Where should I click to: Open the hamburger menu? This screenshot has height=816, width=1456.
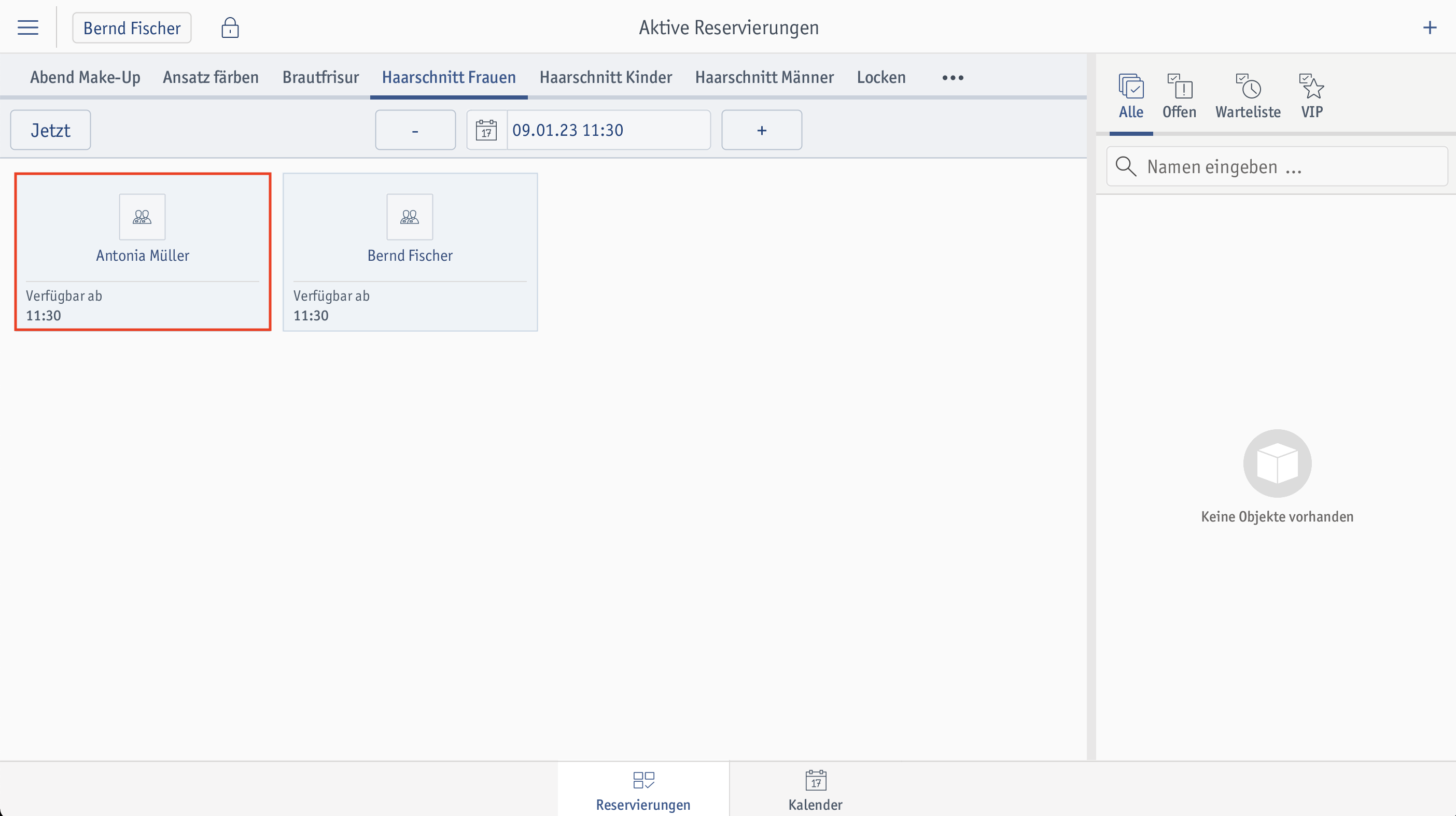pos(27,27)
